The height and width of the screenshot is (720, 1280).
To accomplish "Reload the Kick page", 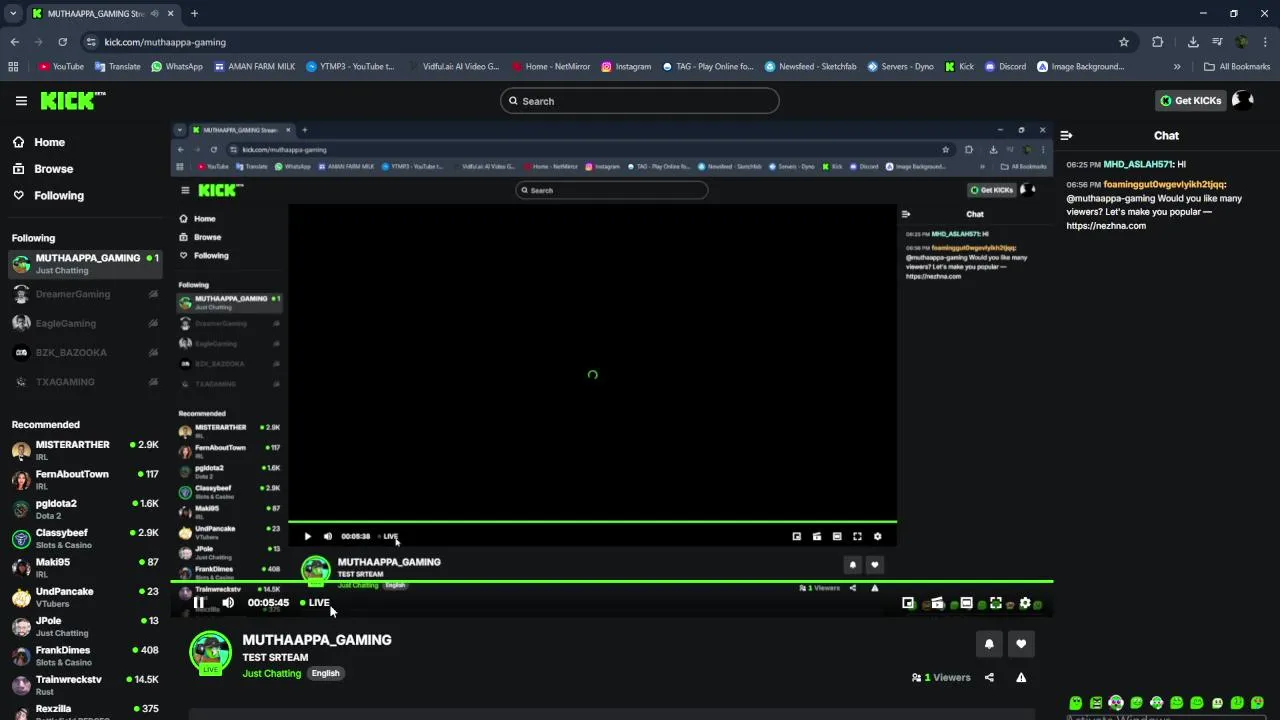I will pos(62,42).
